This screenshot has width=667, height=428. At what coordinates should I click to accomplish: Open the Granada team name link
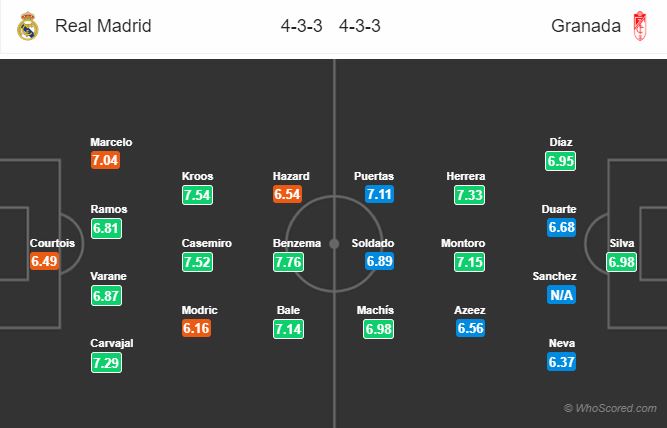586,26
